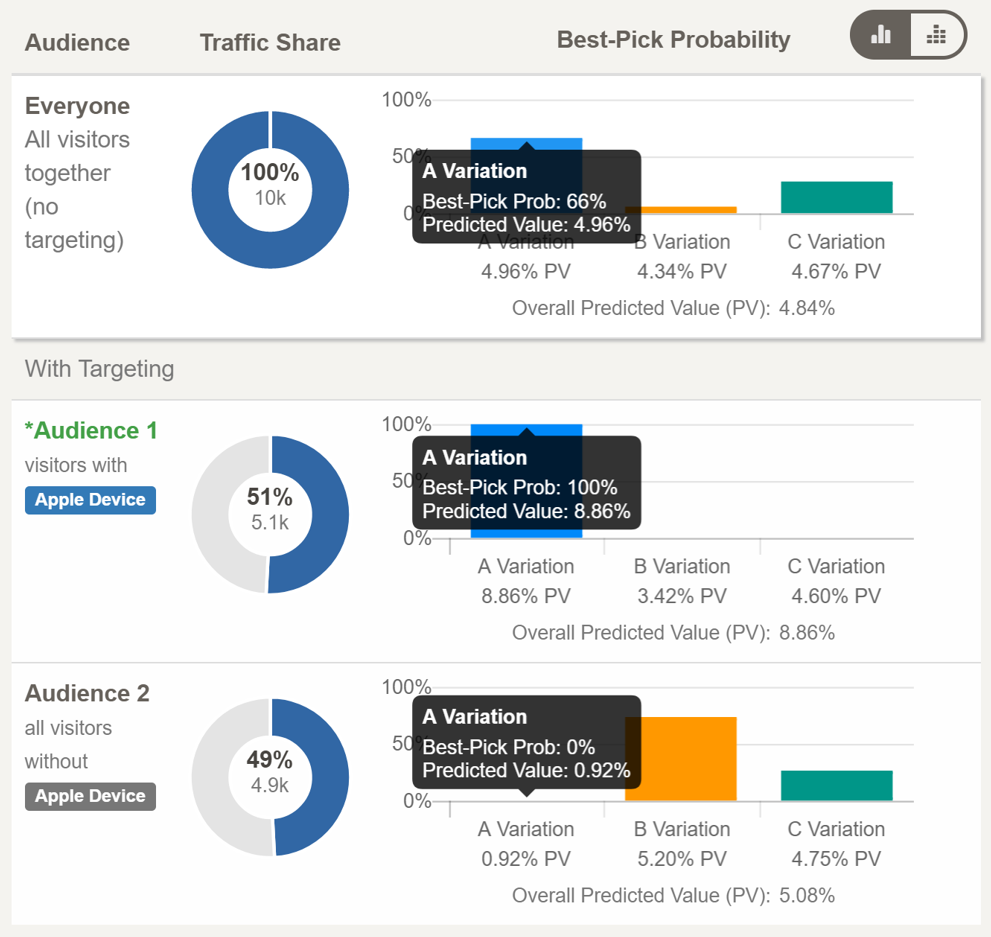Click the gray Apple Device tag
Viewport: 991px width, 937px height.
click(x=90, y=796)
